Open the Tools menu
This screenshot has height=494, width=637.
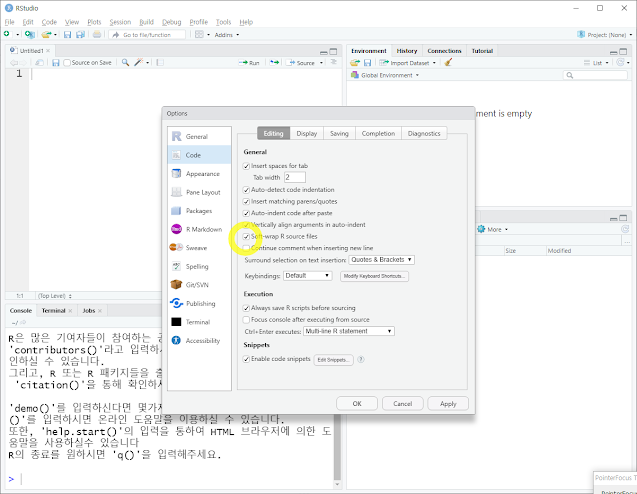223,22
